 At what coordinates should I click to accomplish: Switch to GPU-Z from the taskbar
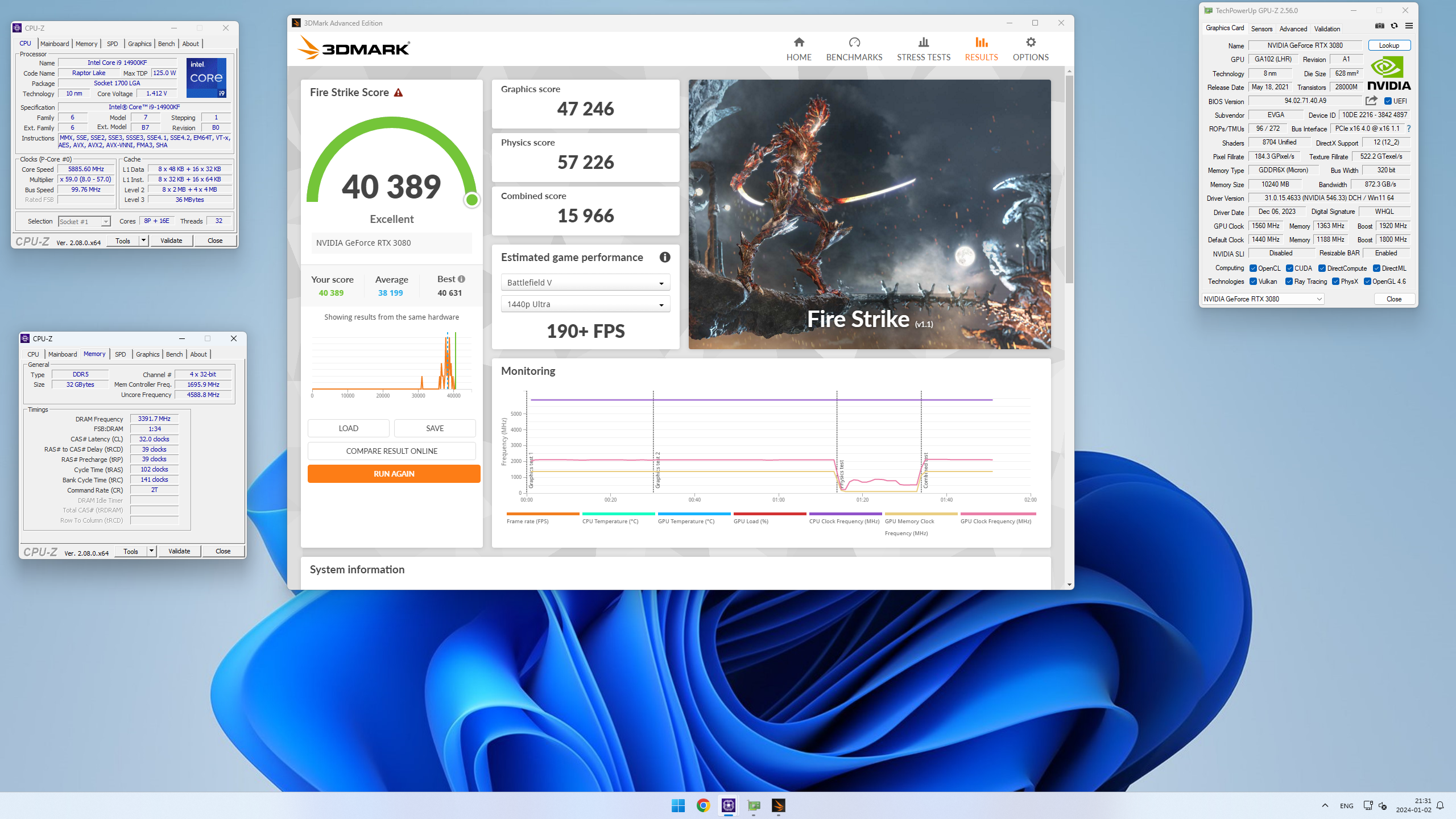754,805
